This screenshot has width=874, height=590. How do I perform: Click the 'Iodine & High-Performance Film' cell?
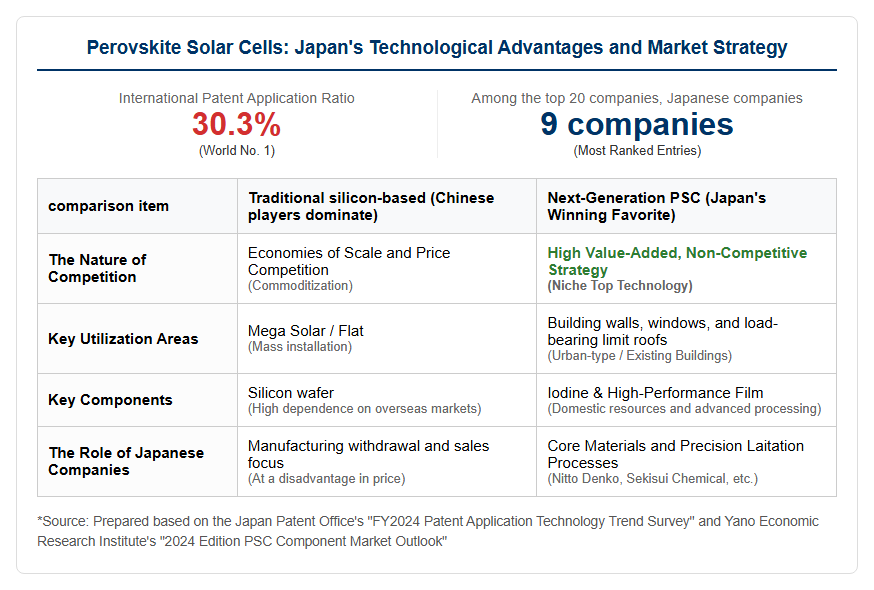(x=686, y=400)
